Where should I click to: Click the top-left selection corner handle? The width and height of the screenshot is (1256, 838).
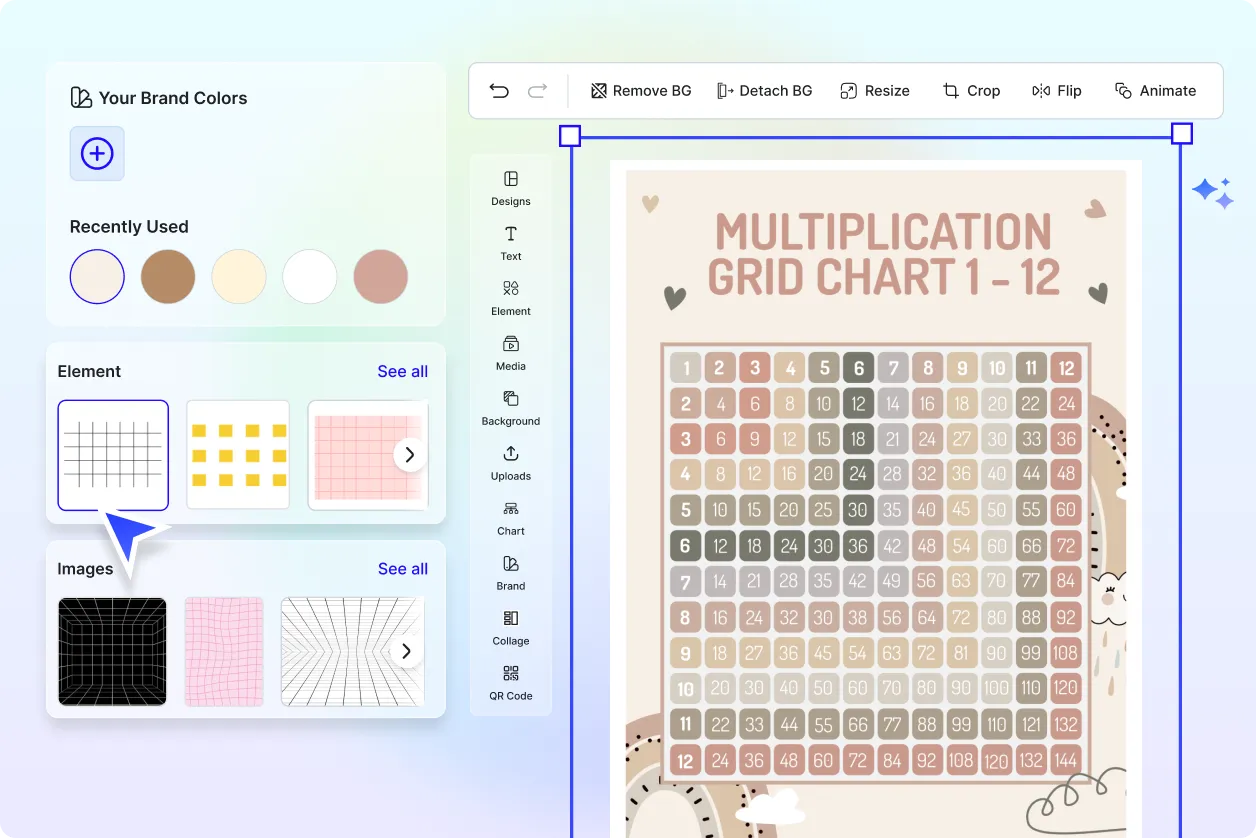point(570,135)
